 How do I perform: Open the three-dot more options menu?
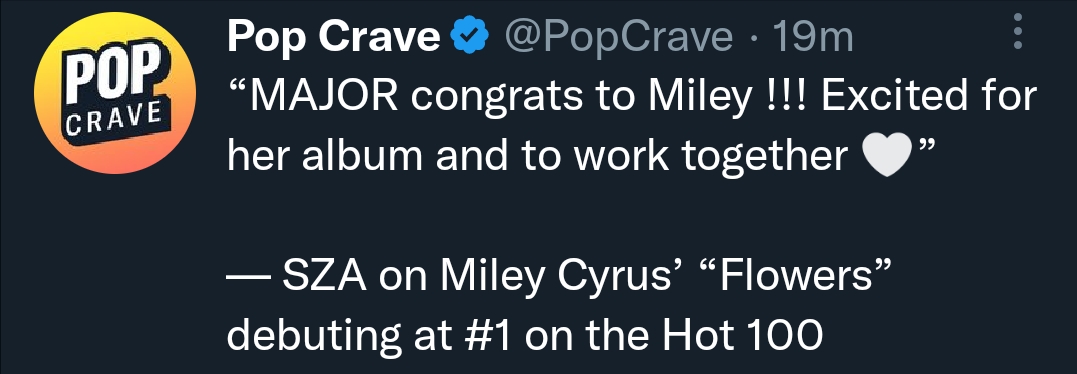[x=1018, y=32]
